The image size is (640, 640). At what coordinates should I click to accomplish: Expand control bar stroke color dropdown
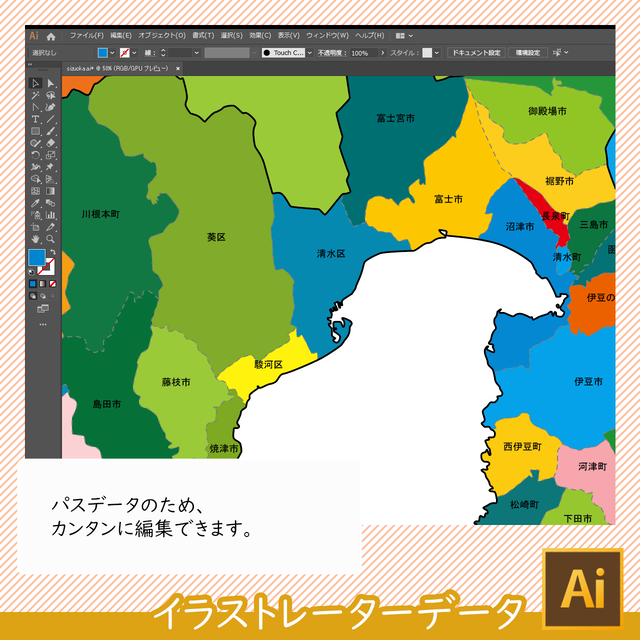pyautogui.click(x=134, y=53)
